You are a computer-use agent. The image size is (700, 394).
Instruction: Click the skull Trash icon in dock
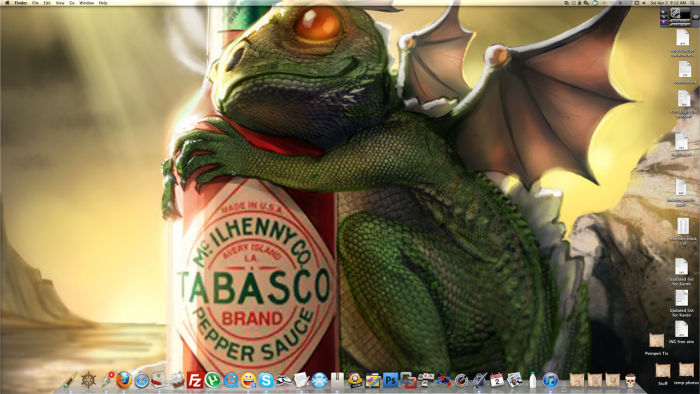coord(630,381)
